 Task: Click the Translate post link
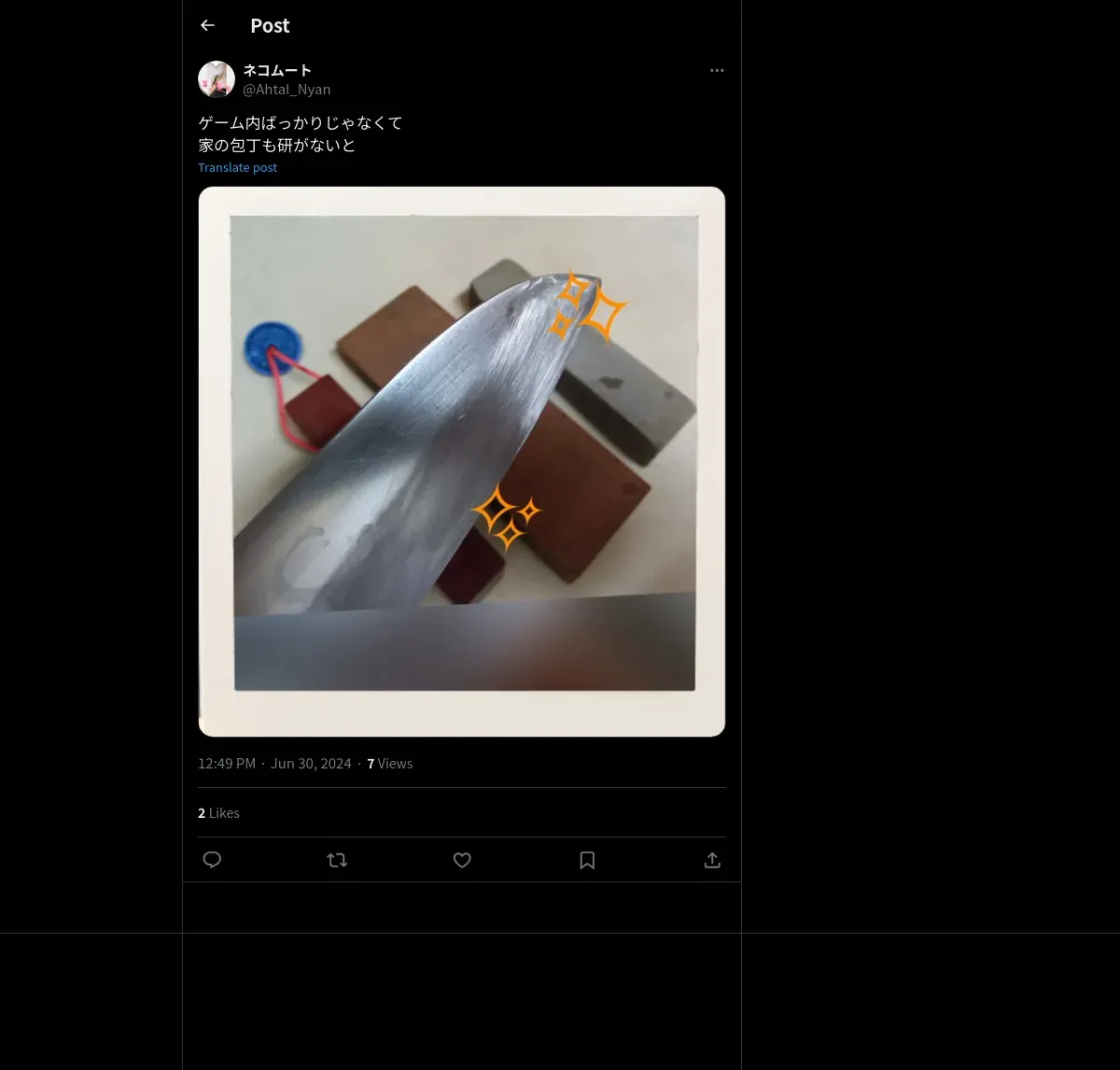pyautogui.click(x=238, y=167)
